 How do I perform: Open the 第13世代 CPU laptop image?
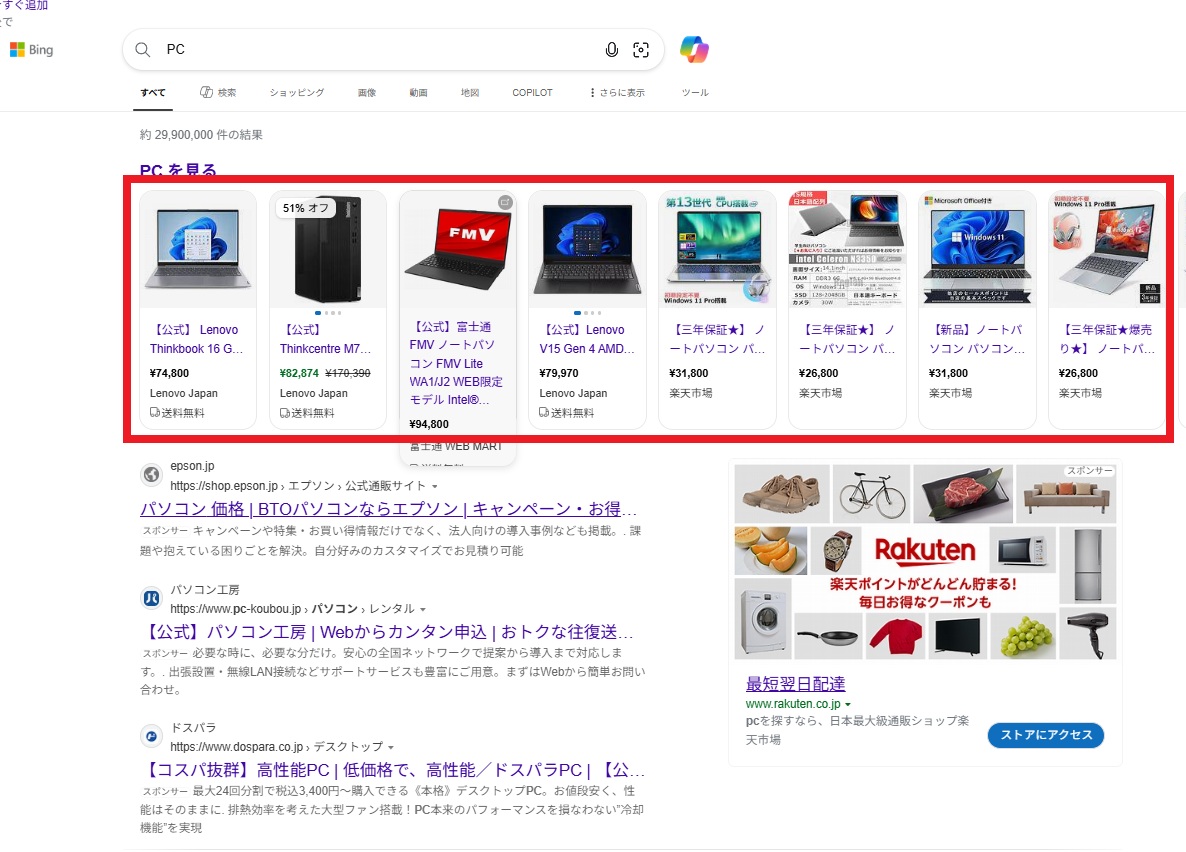coord(717,249)
